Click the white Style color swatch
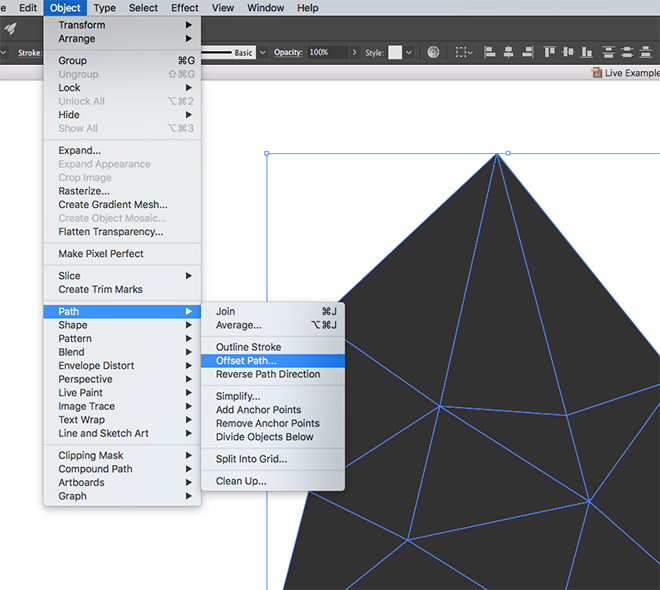The height and width of the screenshot is (590, 660). click(395, 52)
